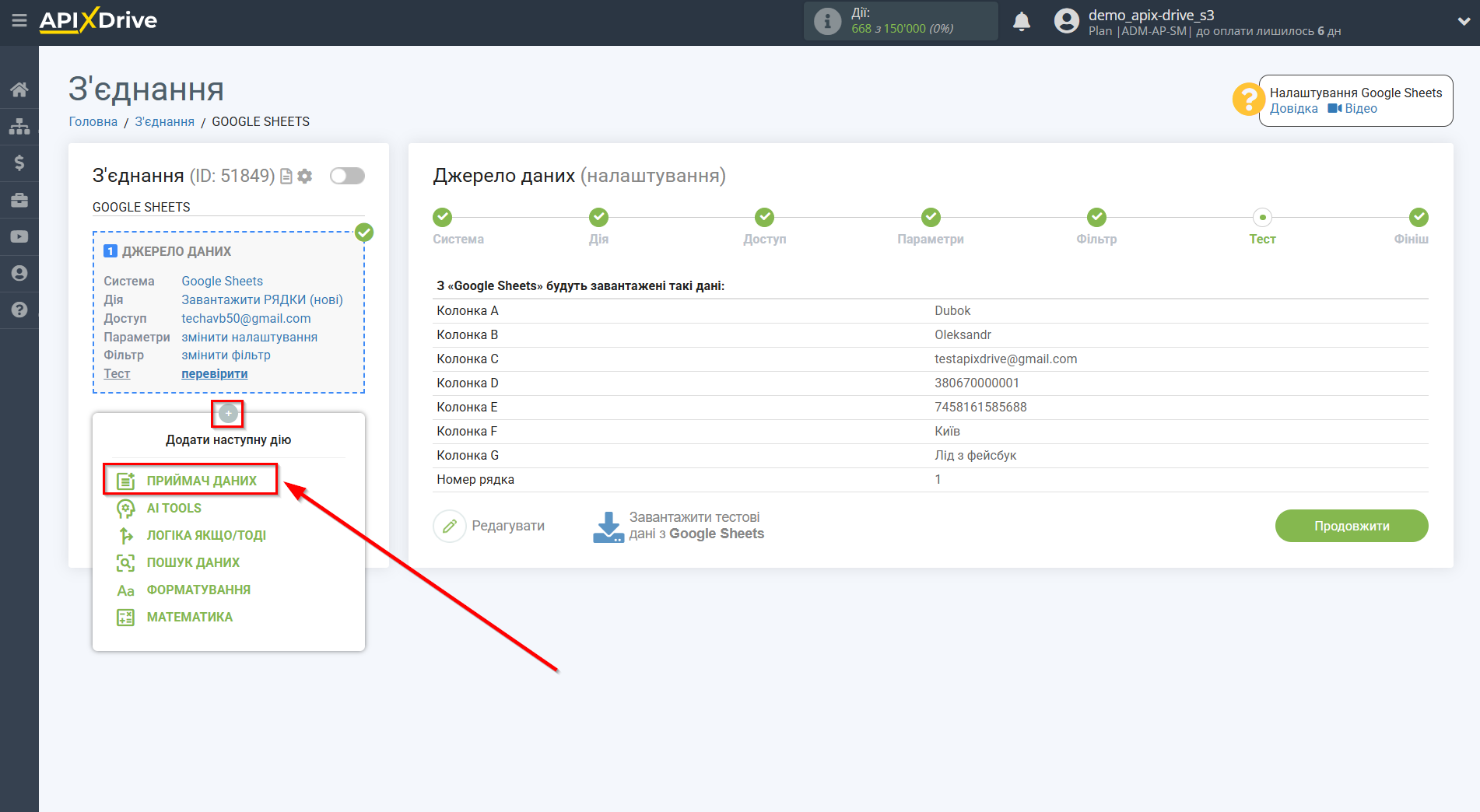This screenshot has width=1480, height=812.
Task: Click techavb50@gmail.com access link
Action: [x=246, y=318]
